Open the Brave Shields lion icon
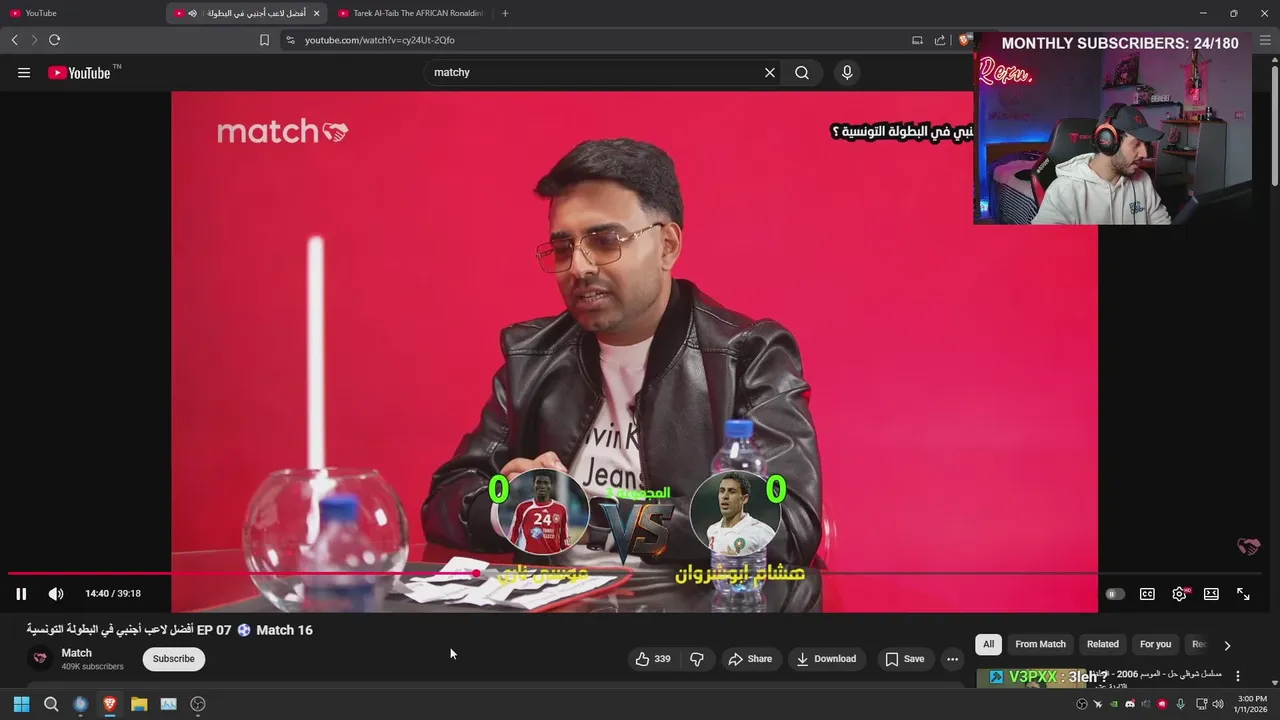Screen dimensions: 1280x720 964,40
